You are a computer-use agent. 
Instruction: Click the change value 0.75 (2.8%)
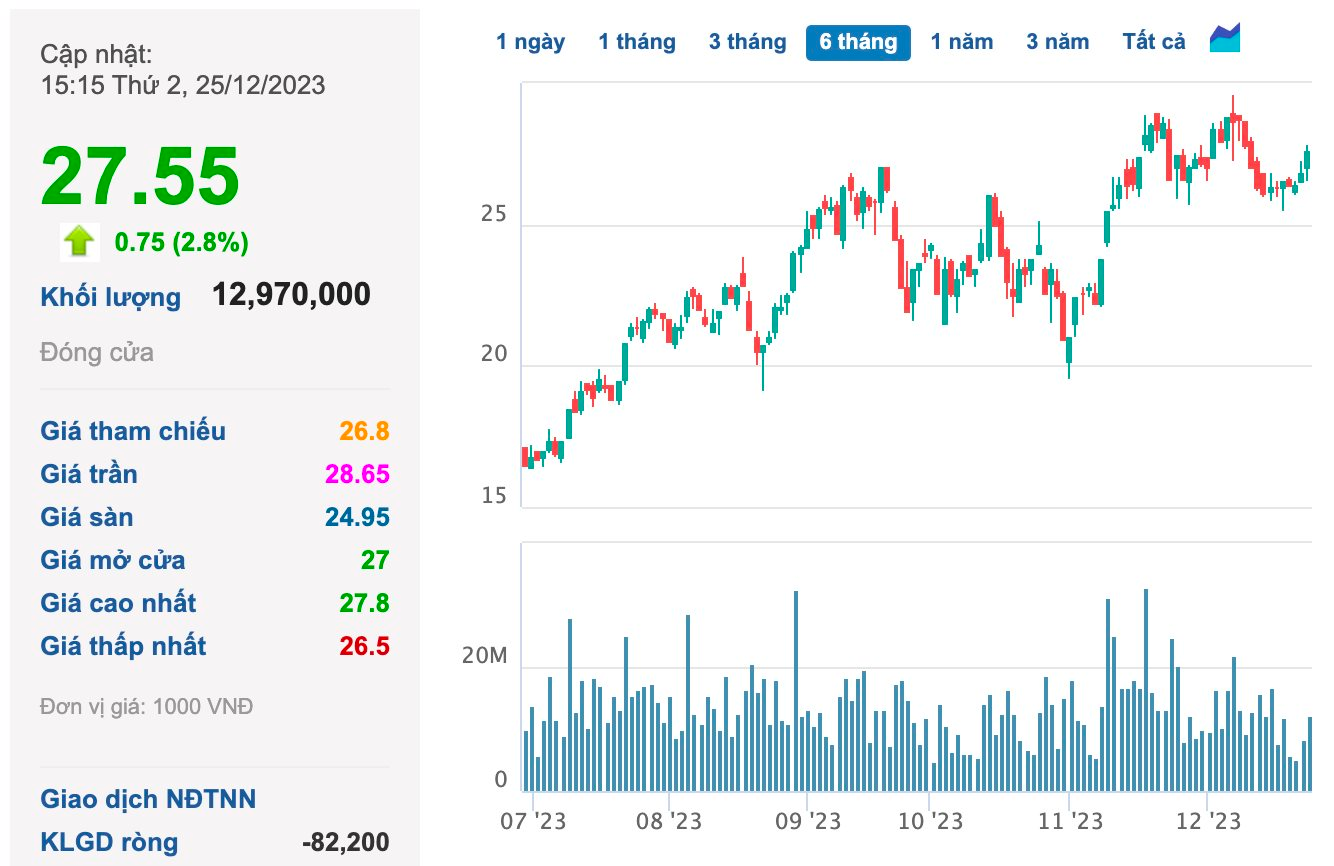181,242
